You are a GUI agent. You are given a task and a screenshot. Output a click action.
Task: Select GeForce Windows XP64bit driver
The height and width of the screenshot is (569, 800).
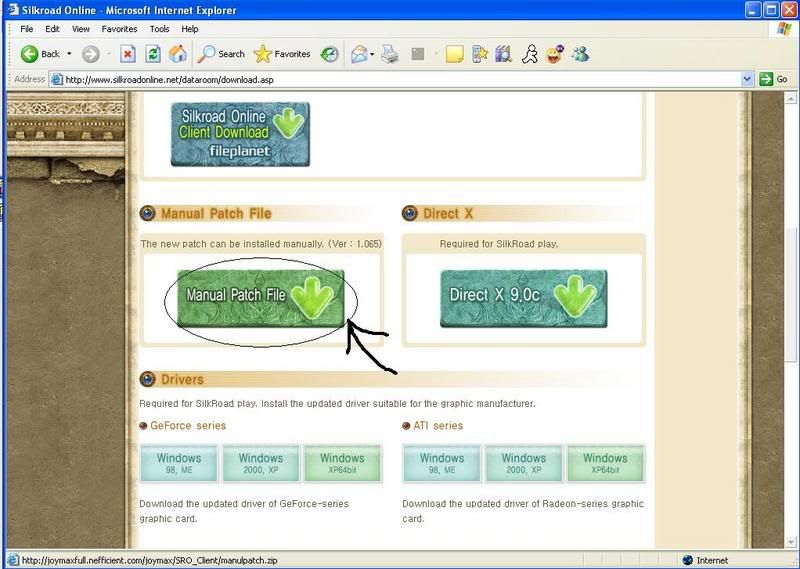pos(342,463)
